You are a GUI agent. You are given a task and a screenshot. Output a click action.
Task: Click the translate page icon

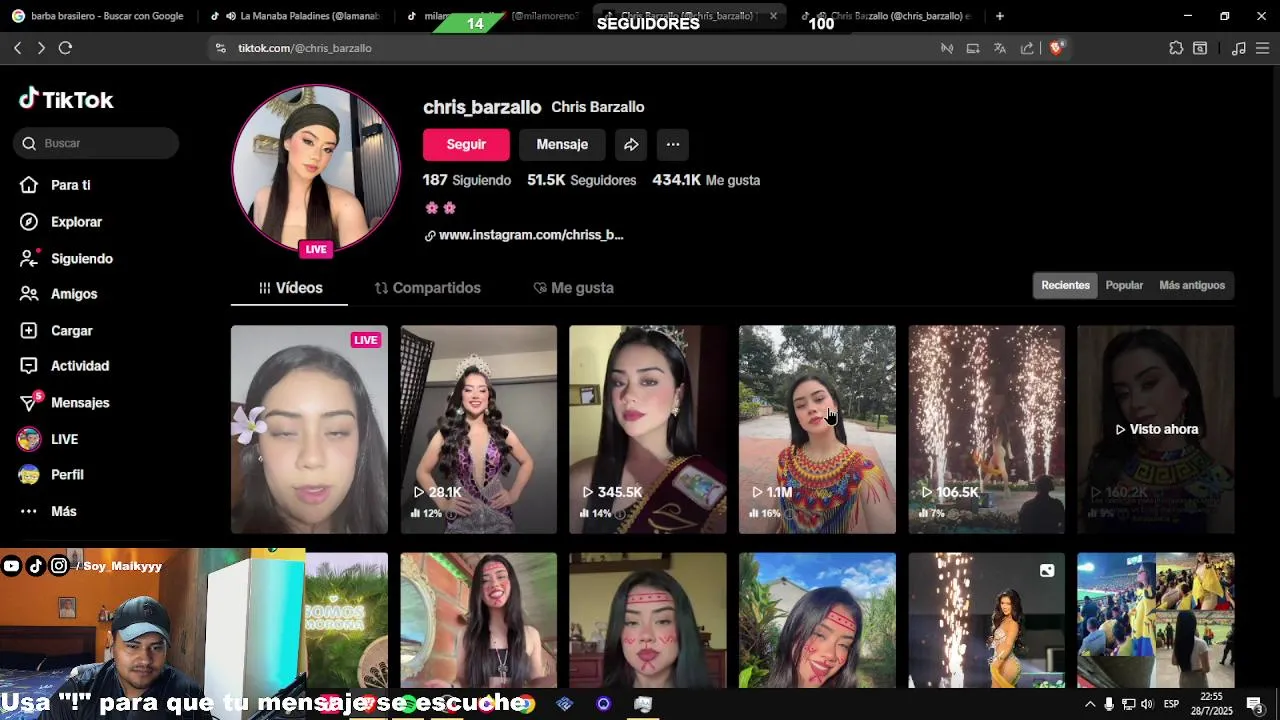click(x=999, y=48)
